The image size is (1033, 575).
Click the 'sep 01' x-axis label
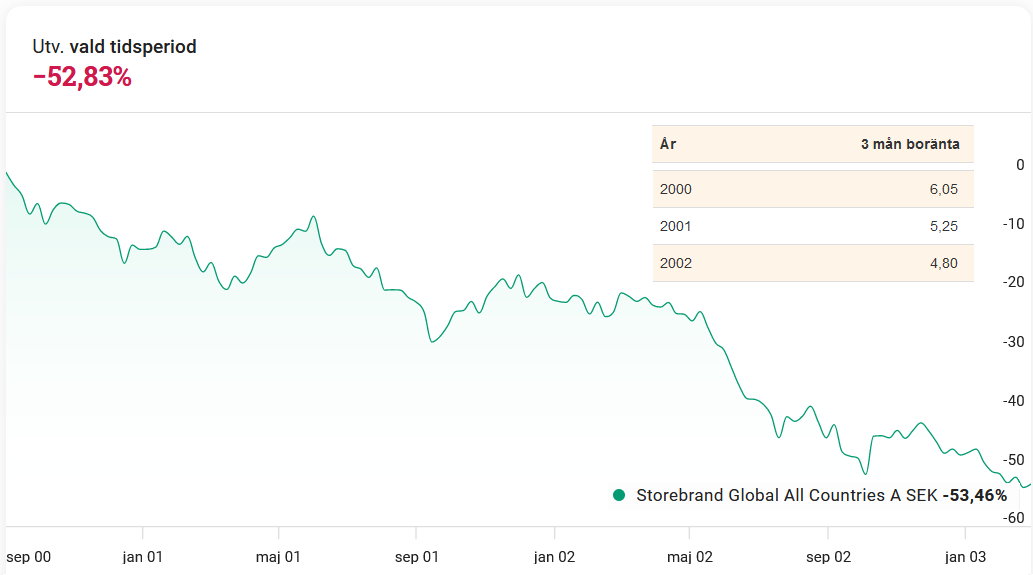(x=416, y=557)
